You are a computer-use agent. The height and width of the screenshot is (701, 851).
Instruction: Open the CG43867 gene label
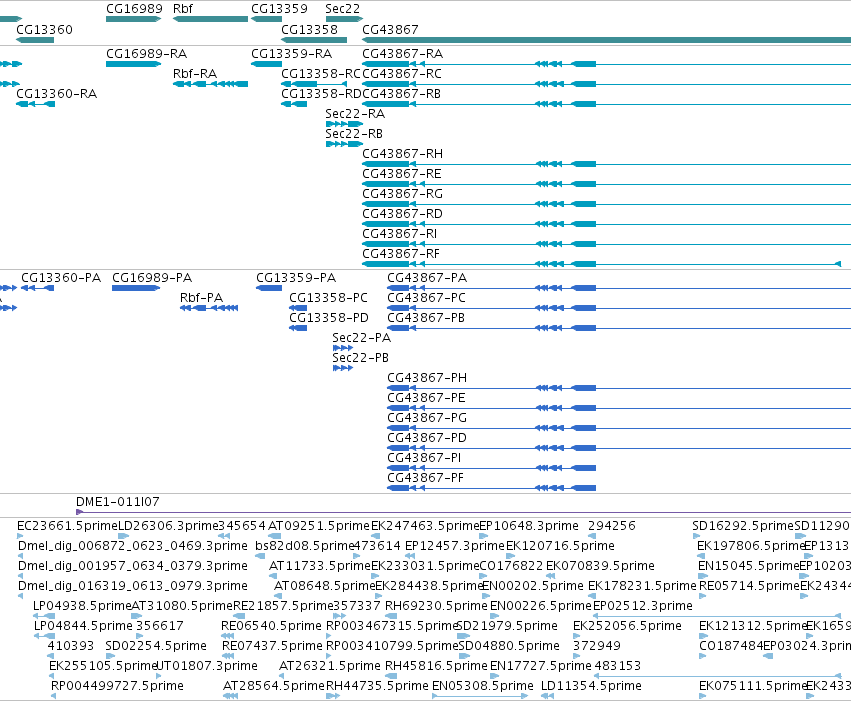390,29
